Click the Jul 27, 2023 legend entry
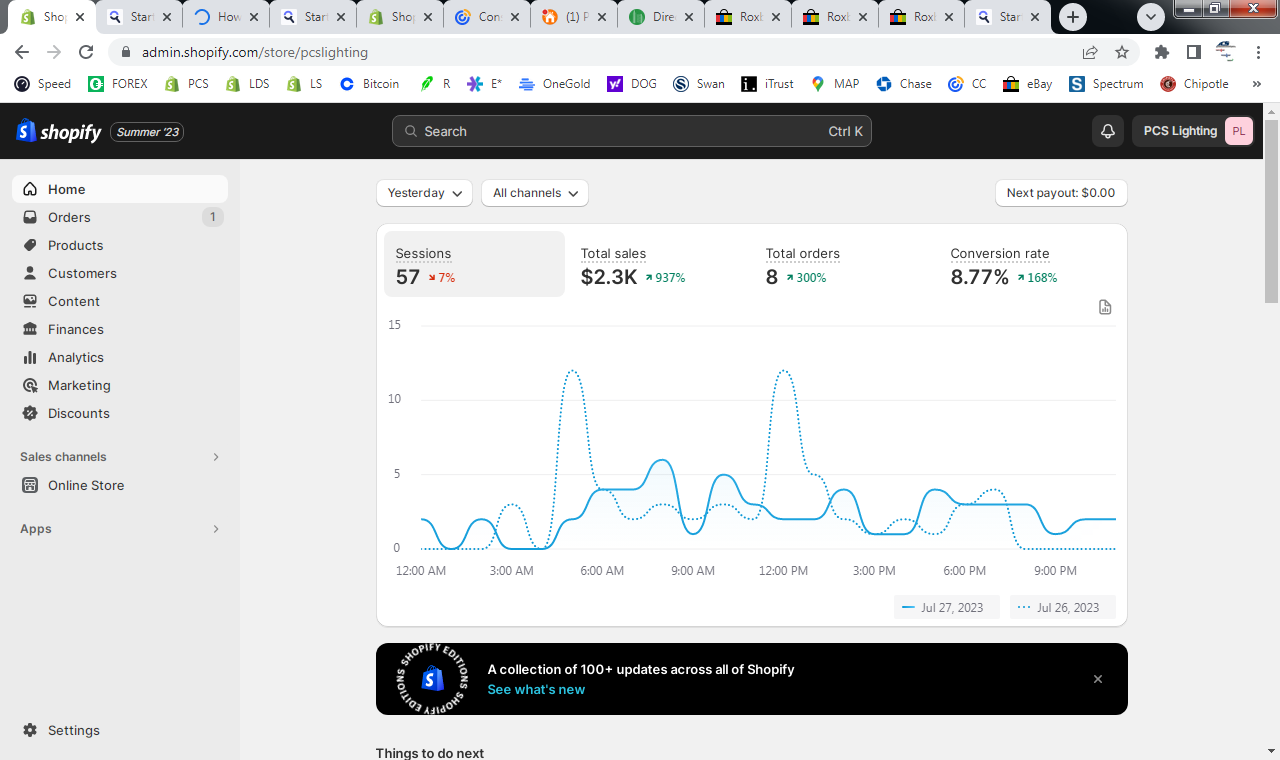The height and width of the screenshot is (760, 1280). tap(945, 607)
